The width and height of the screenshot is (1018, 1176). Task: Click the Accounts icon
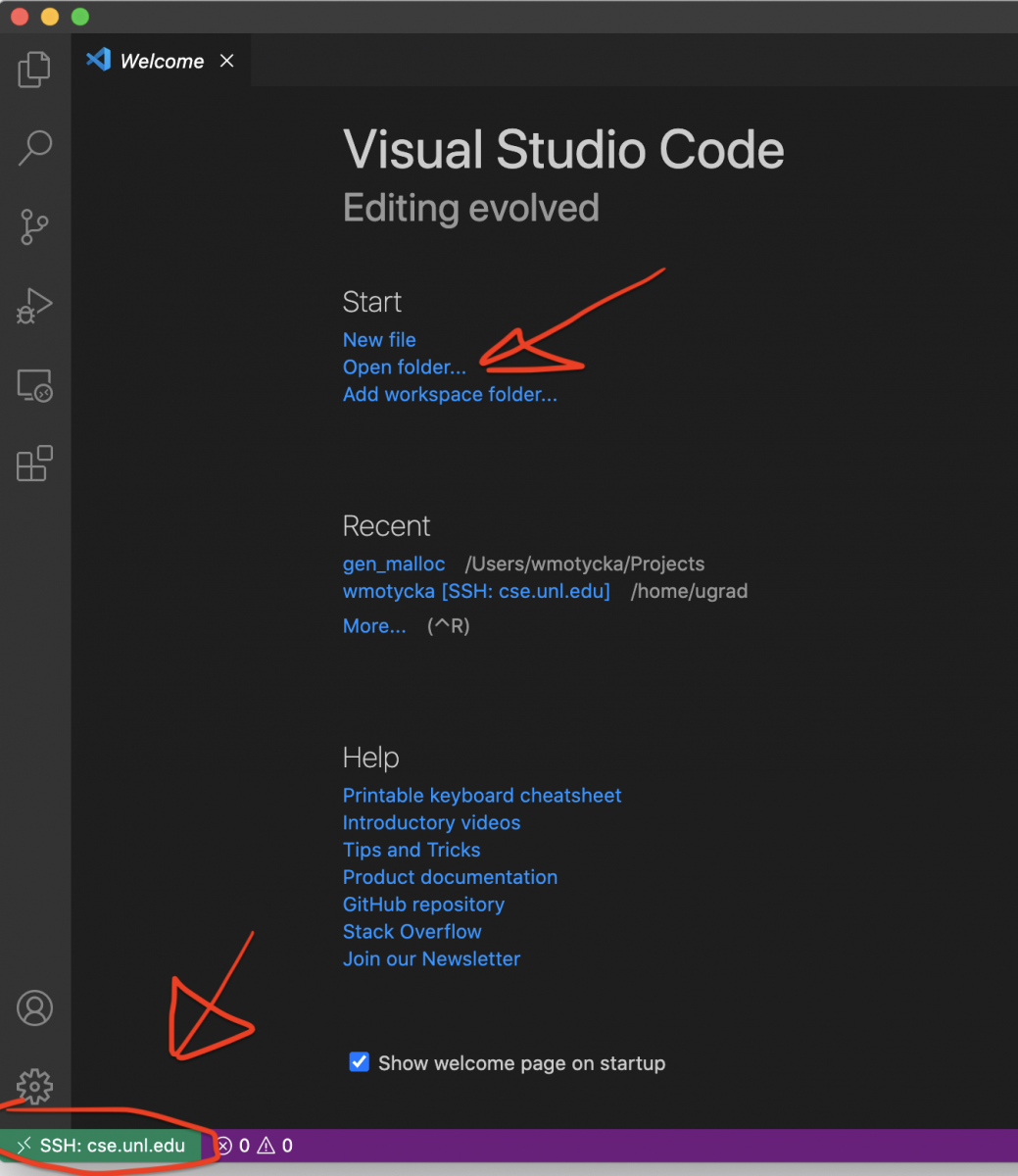(x=34, y=1007)
